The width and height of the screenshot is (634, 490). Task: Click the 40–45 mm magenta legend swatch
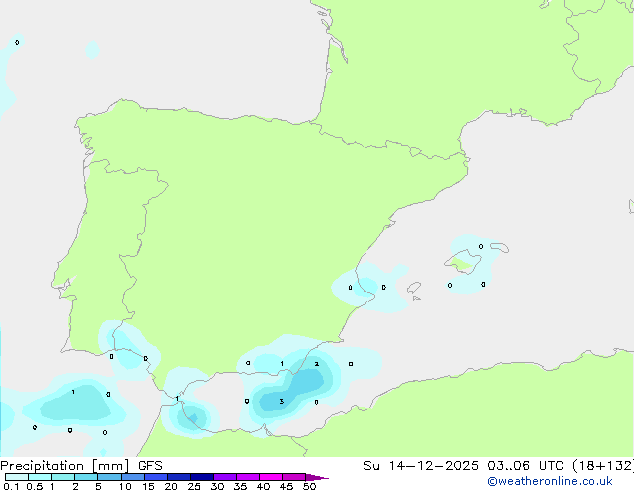click(271, 477)
